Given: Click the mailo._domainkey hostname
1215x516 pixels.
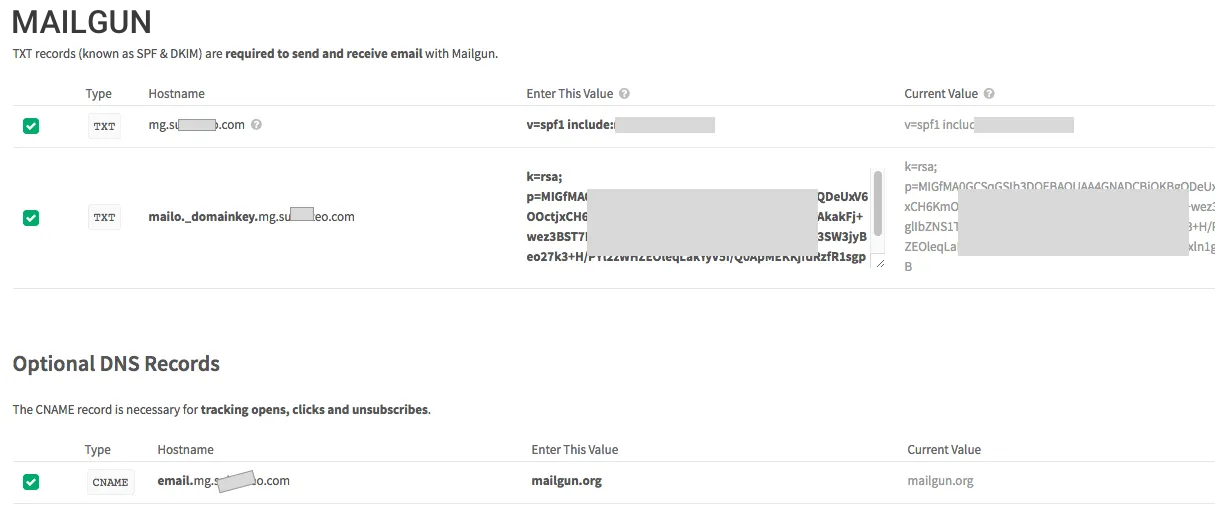Looking at the screenshot, I should [250, 216].
